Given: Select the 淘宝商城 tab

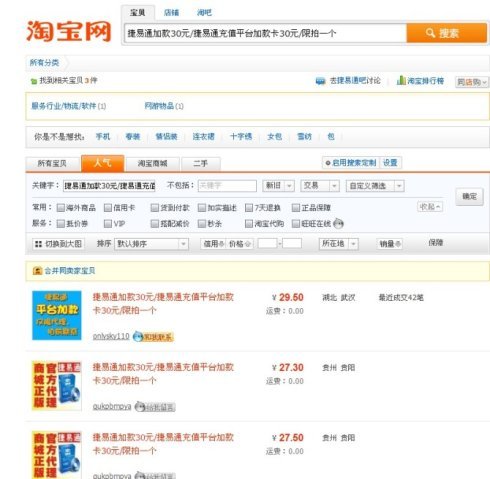Looking at the screenshot, I should (152, 164).
